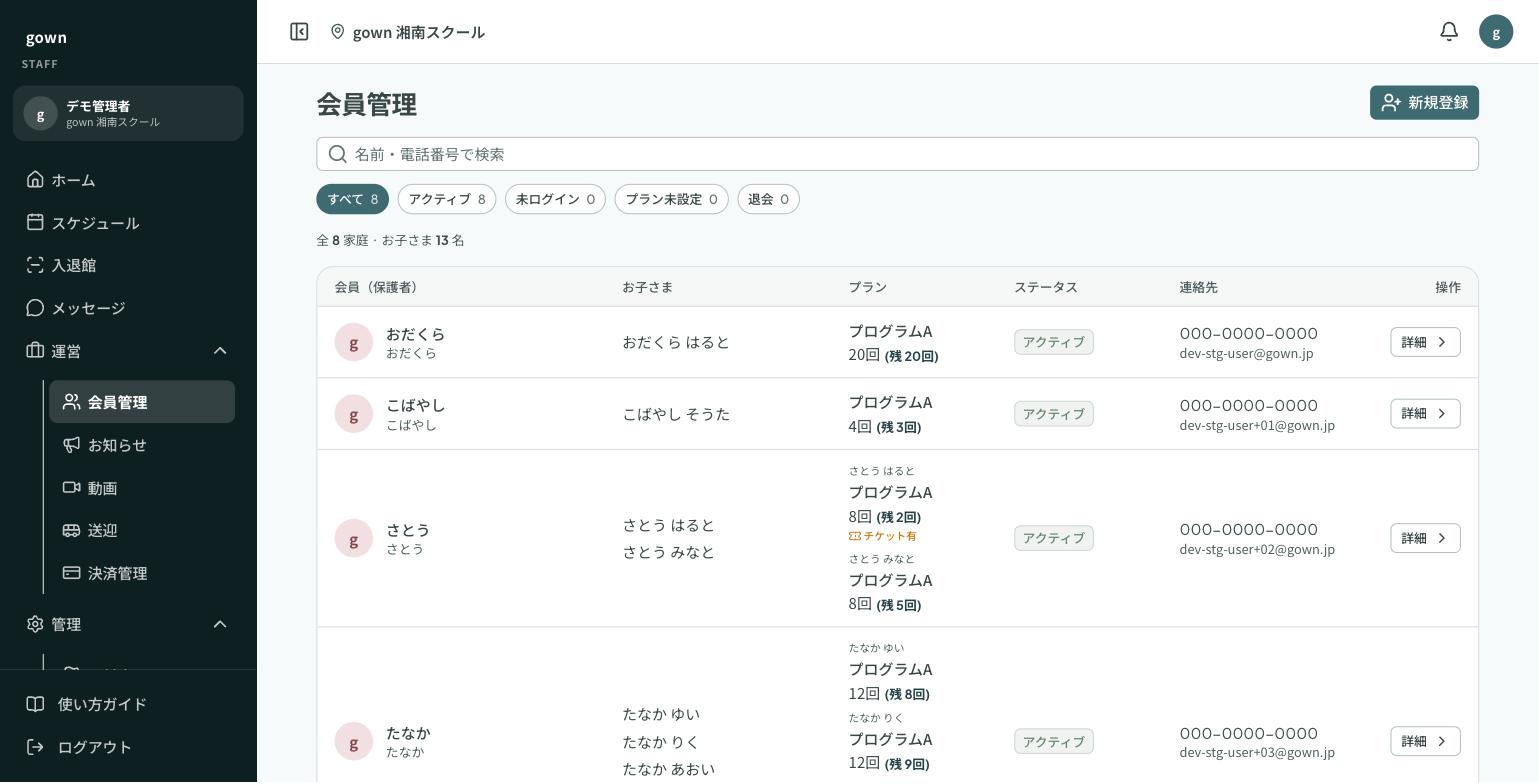Click the location pin icon
The height and width of the screenshot is (784, 1539).
(338, 32)
